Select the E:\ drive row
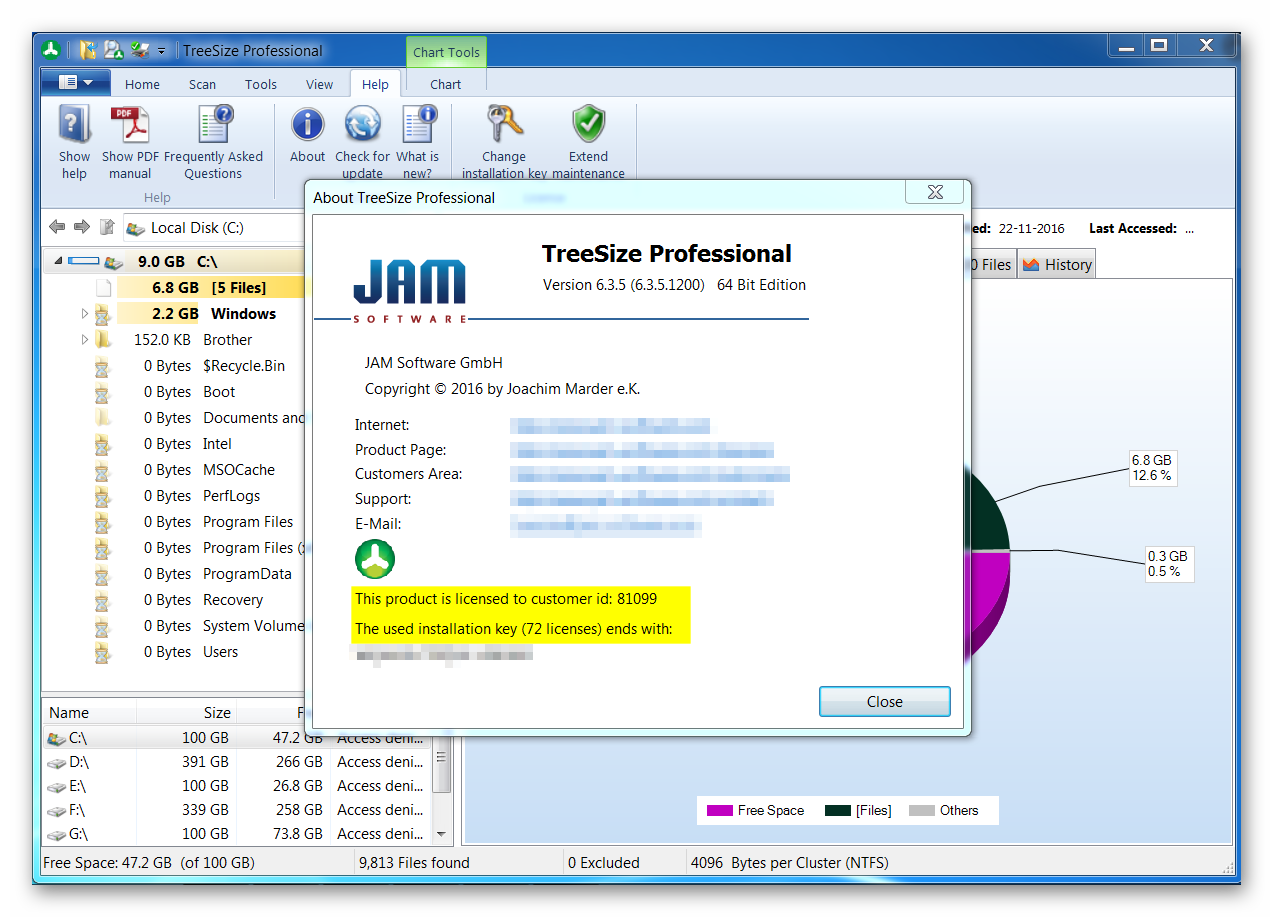The image size is (1273, 917). tap(238, 786)
